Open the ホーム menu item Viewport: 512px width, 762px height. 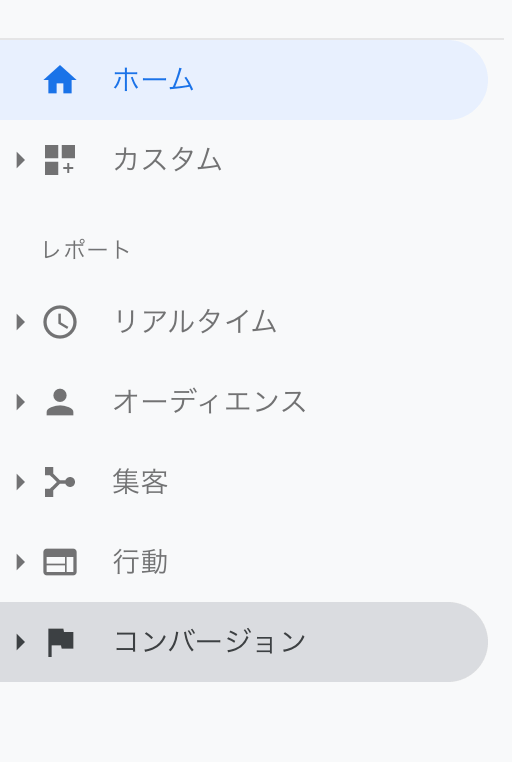pyautogui.click(x=244, y=80)
